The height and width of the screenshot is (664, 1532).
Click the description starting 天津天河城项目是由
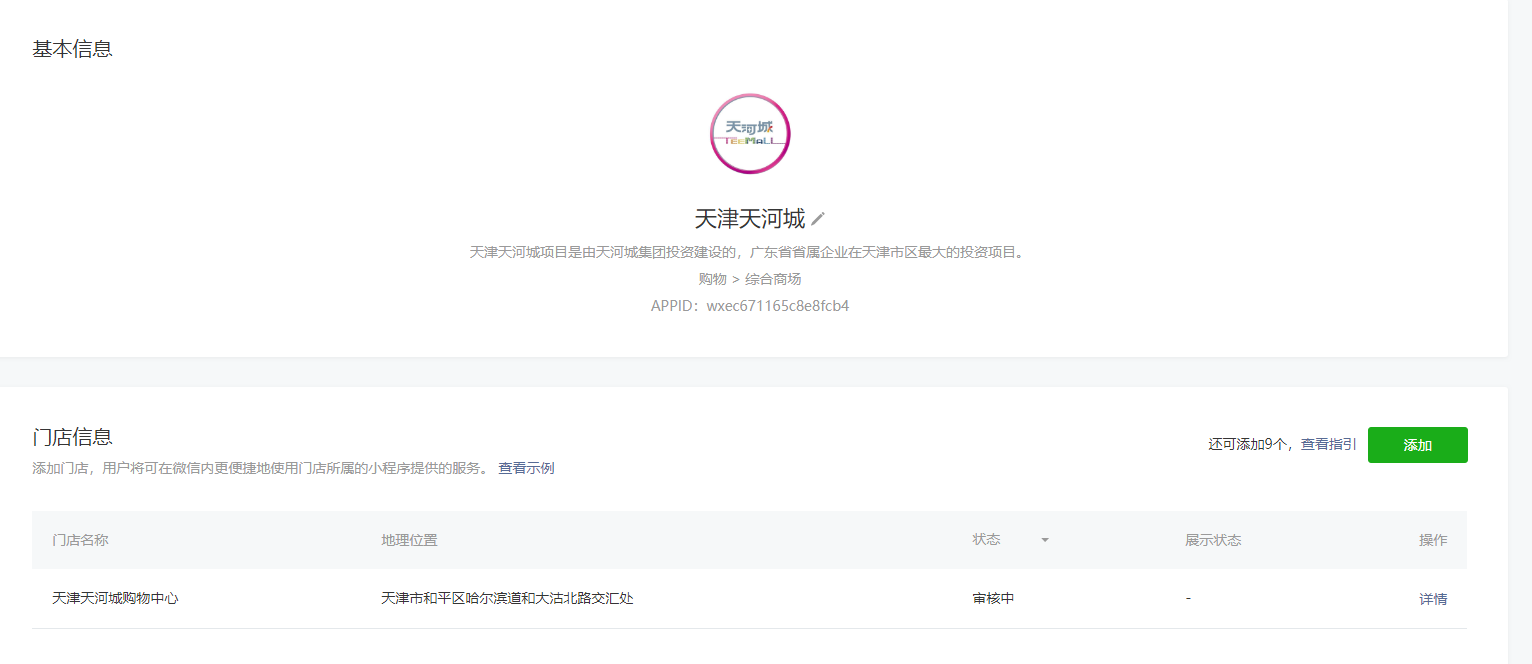pos(749,252)
